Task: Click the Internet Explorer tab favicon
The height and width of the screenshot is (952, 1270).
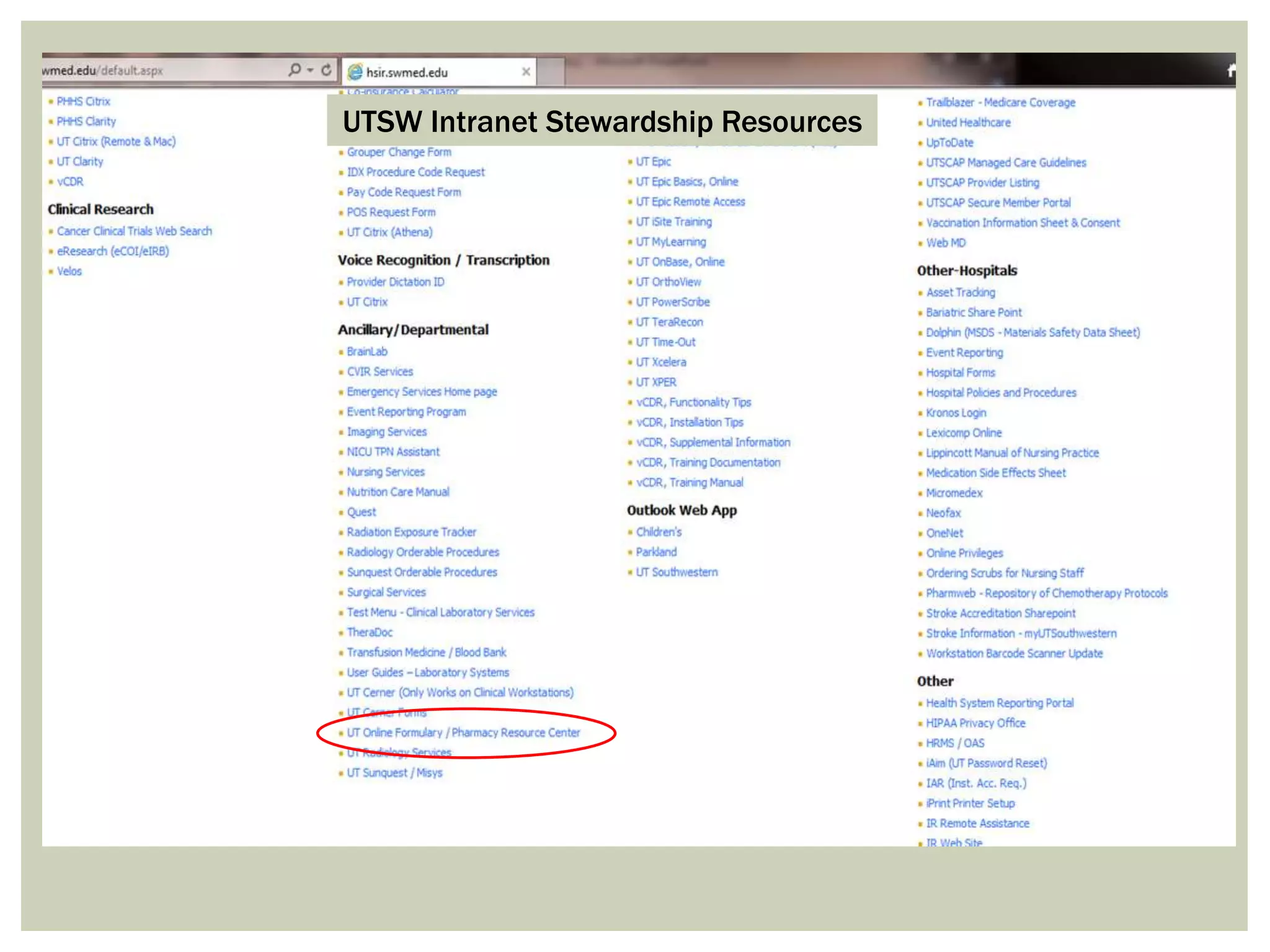Action: tap(355, 72)
